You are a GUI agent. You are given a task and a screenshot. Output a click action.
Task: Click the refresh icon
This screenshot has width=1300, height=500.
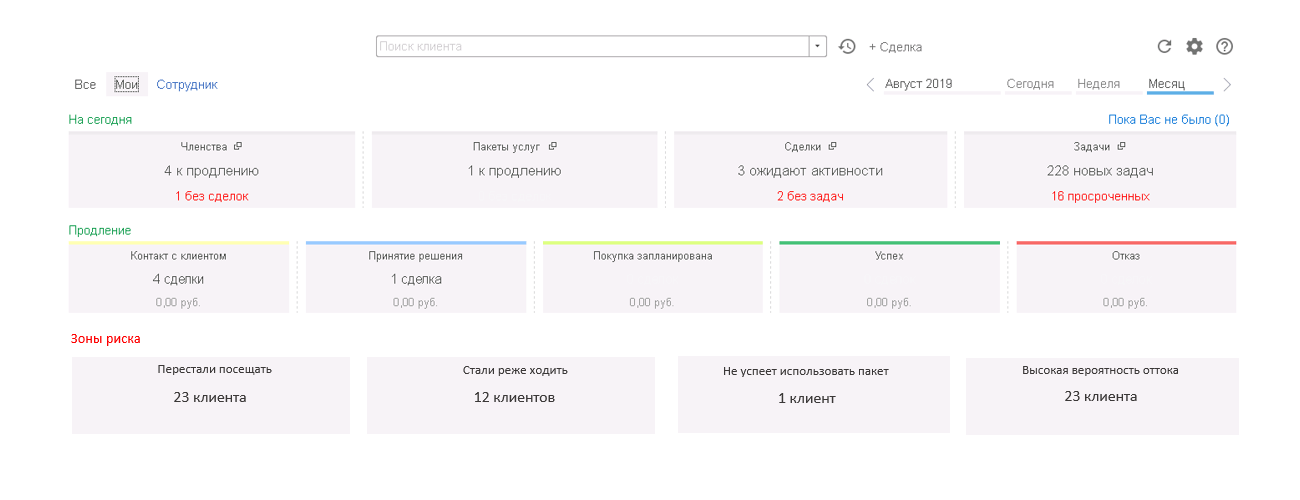tap(1164, 46)
